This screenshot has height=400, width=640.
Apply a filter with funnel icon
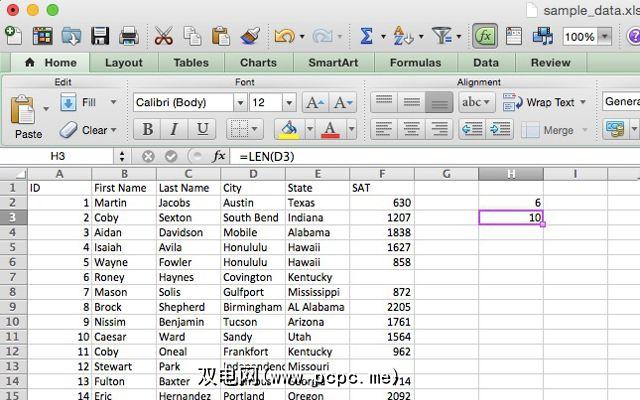[x=442, y=36]
